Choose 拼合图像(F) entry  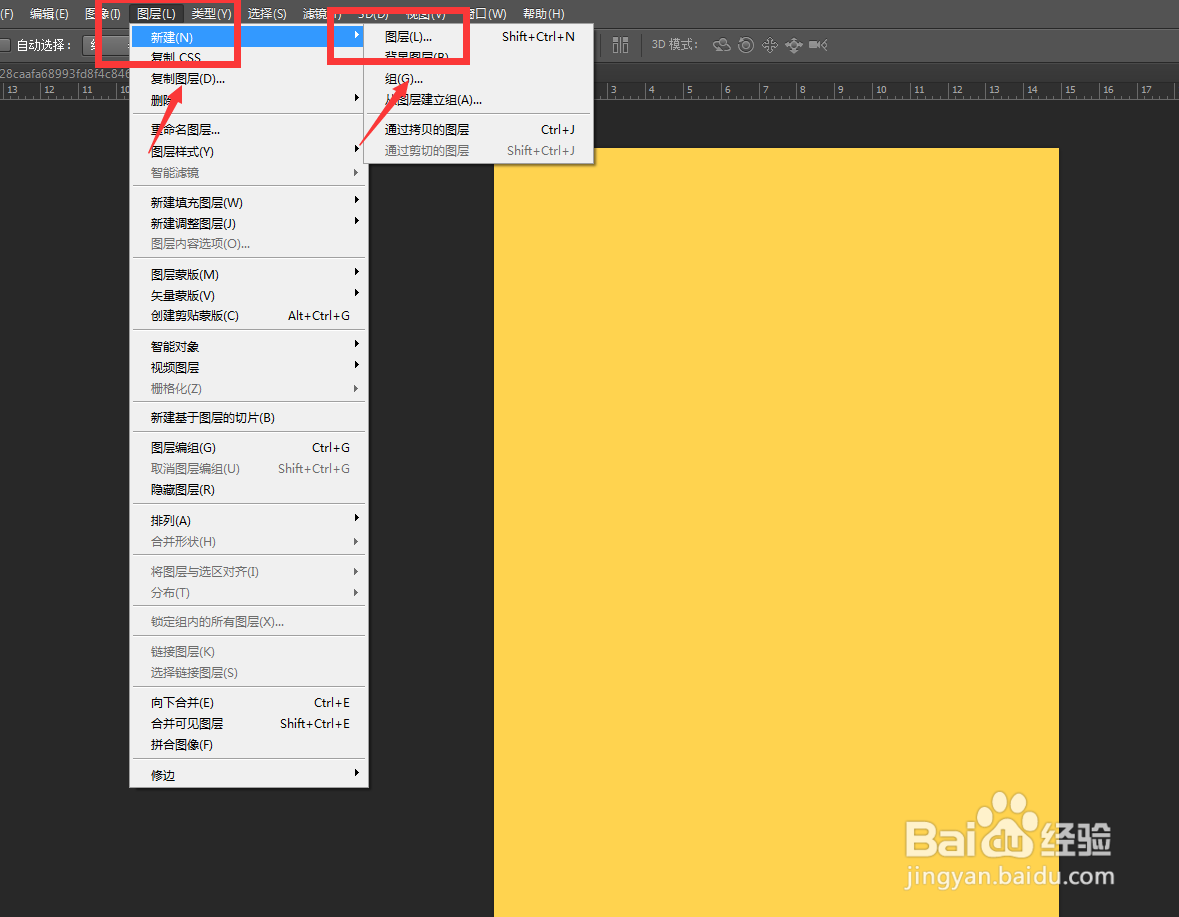click(x=248, y=744)
